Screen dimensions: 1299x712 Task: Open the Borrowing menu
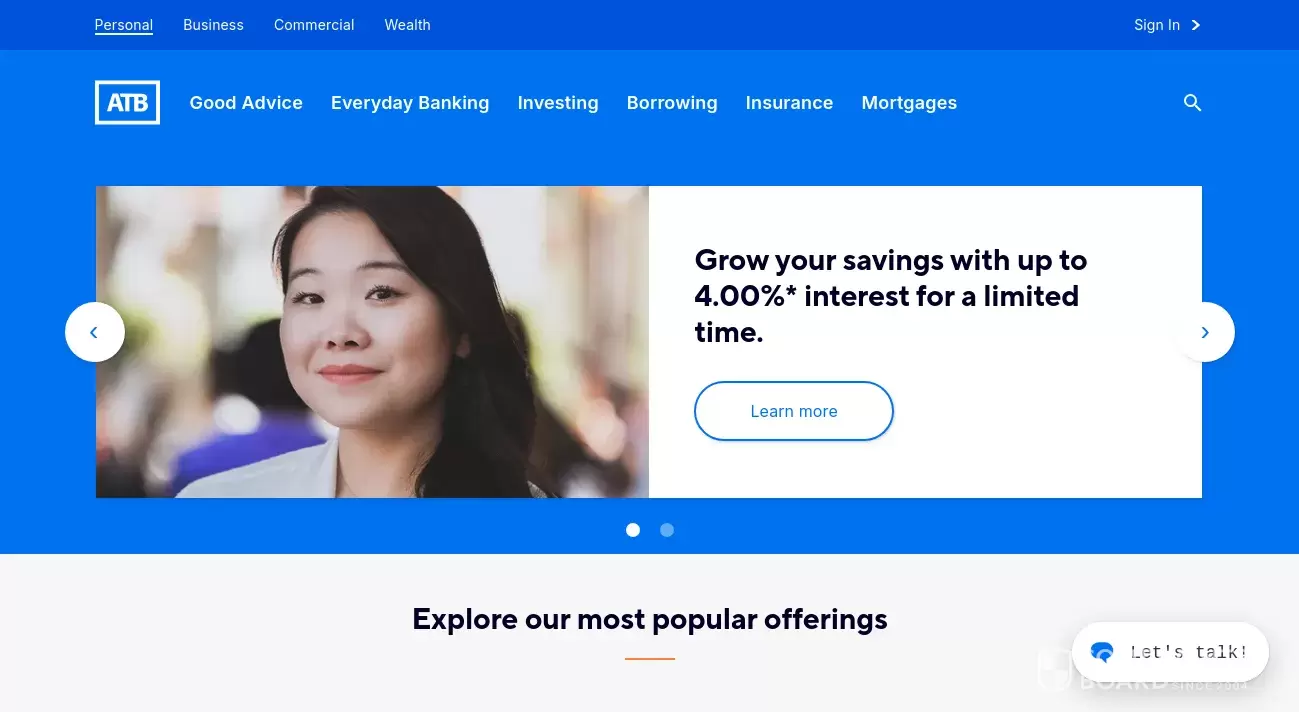tap(672, 103)
